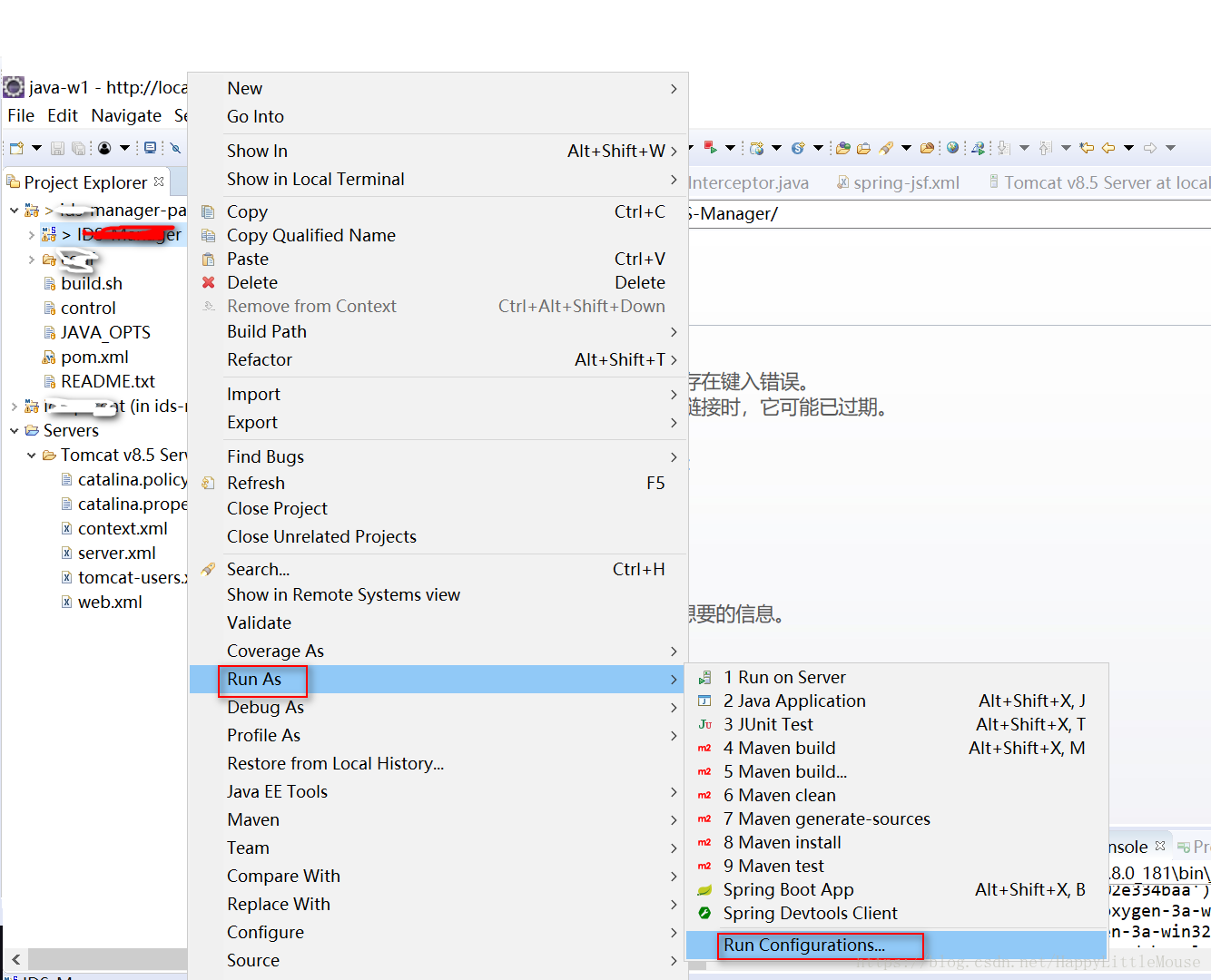Select Close Project in the context menu
The width and height of the screenshot is (1211, 980).
point(437,508)
